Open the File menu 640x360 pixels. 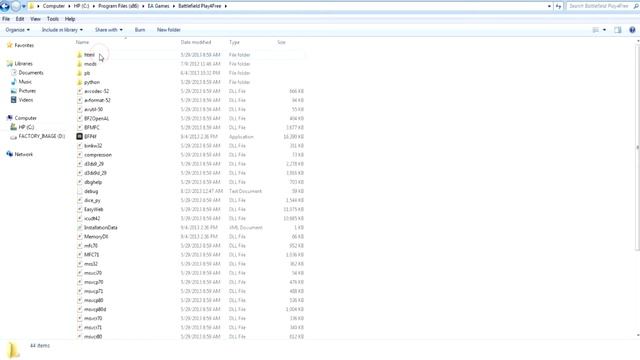click(x=6, y=19)
